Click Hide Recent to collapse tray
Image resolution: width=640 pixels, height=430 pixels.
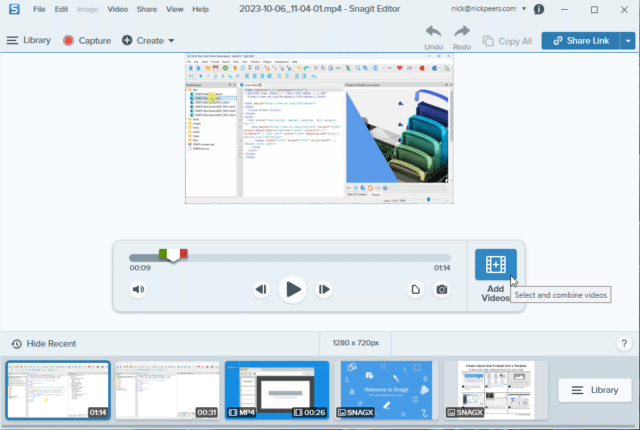(x=44, y=344)
